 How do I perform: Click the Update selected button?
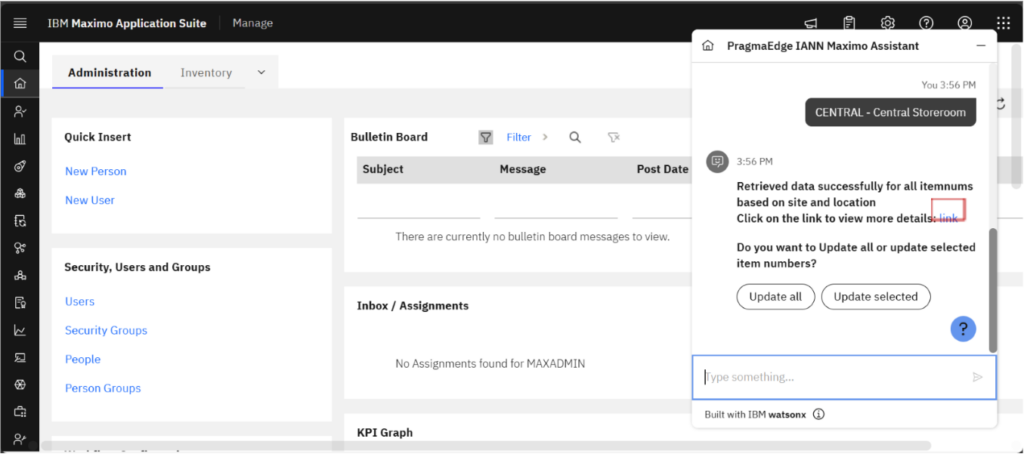(x=876, y=296)
